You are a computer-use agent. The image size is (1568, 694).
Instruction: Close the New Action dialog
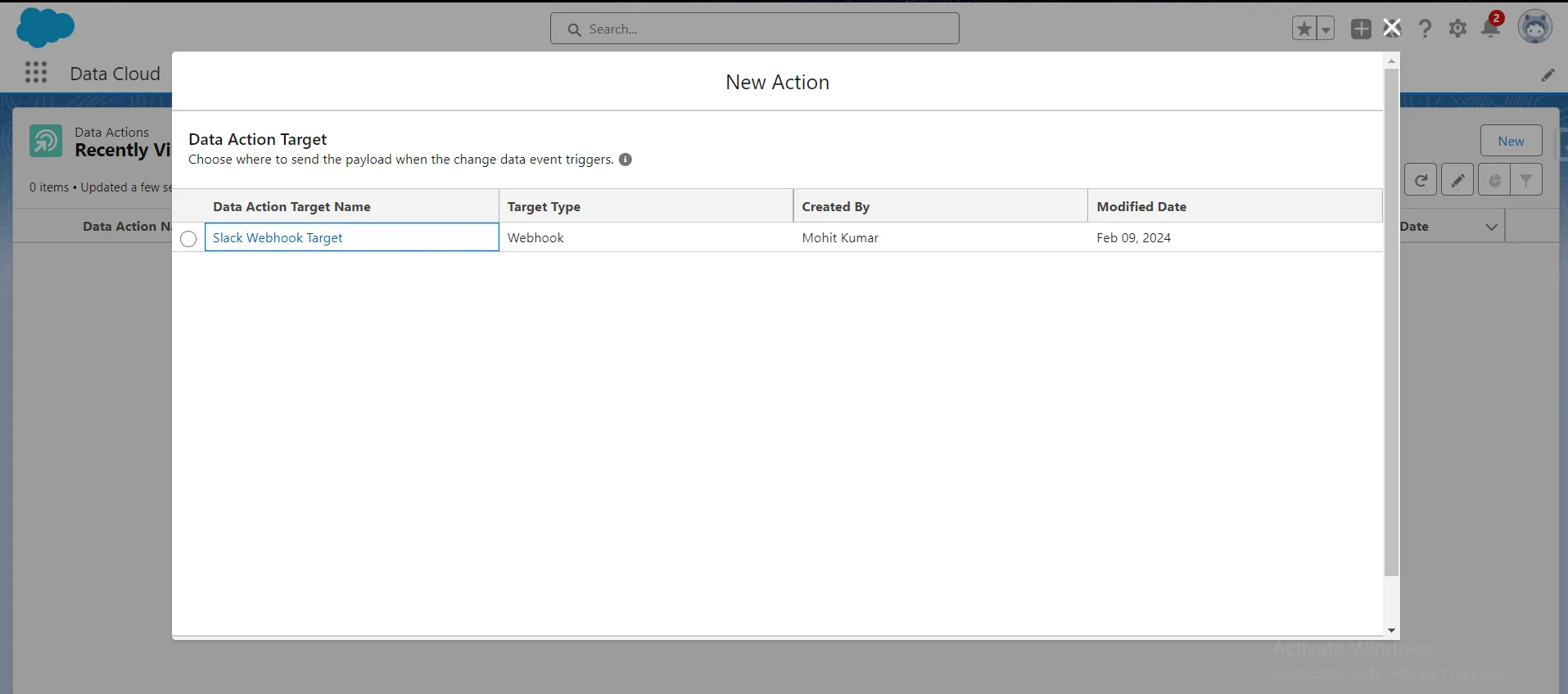click(1391, 28)
